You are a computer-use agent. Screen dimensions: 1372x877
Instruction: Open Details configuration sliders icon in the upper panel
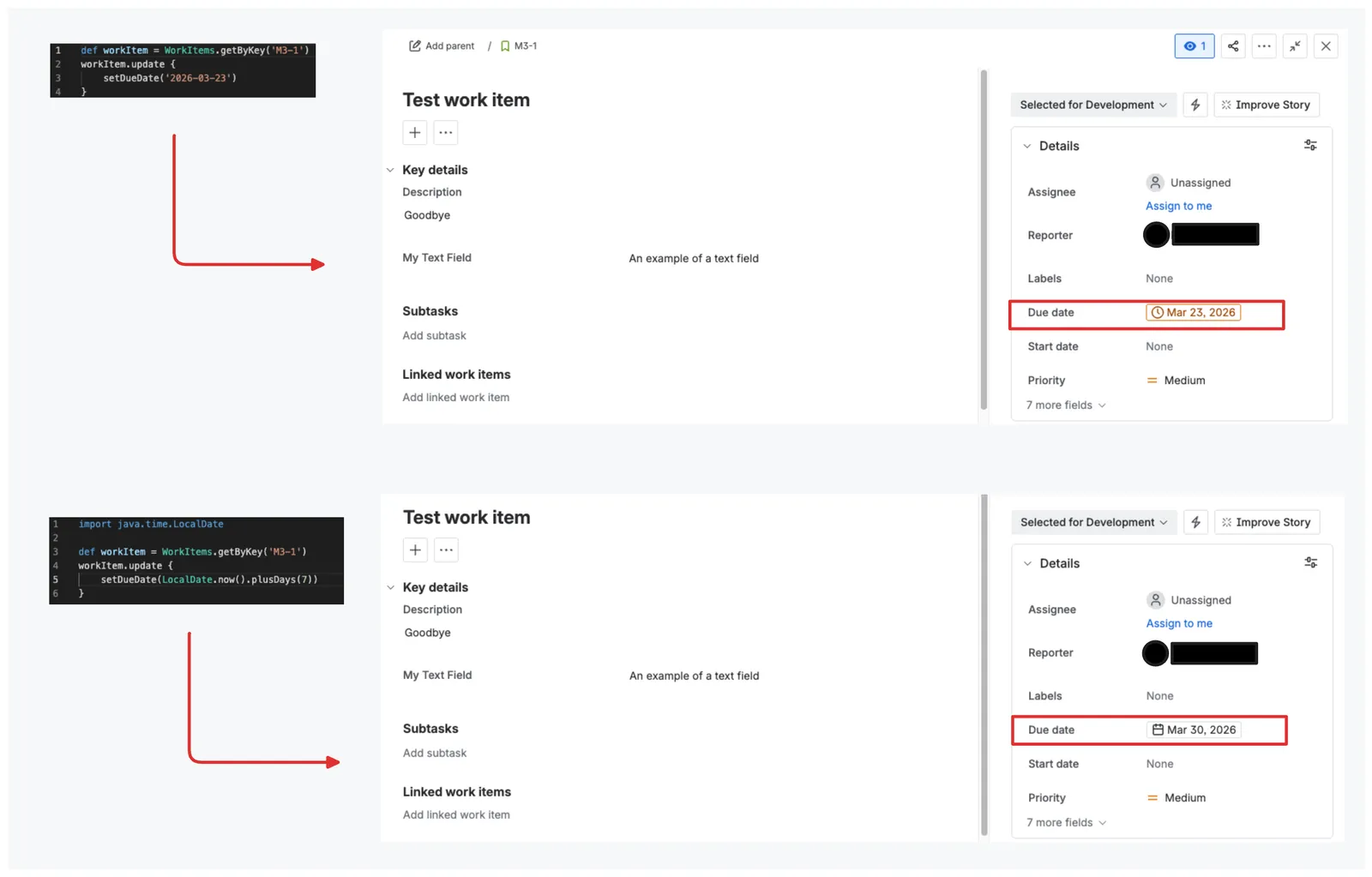point(1310,146)
